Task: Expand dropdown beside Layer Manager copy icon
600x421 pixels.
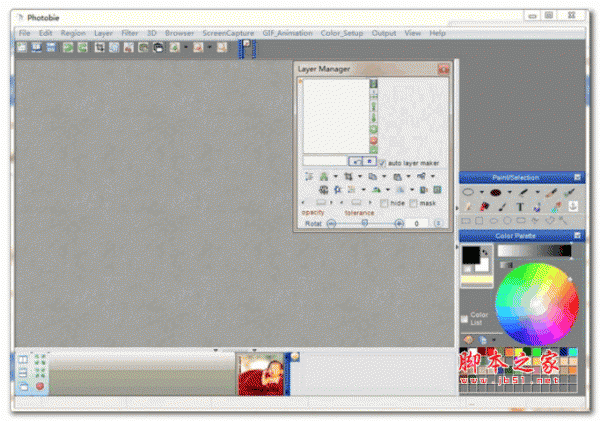Action: pyautogui.click(x=384, y=176)
